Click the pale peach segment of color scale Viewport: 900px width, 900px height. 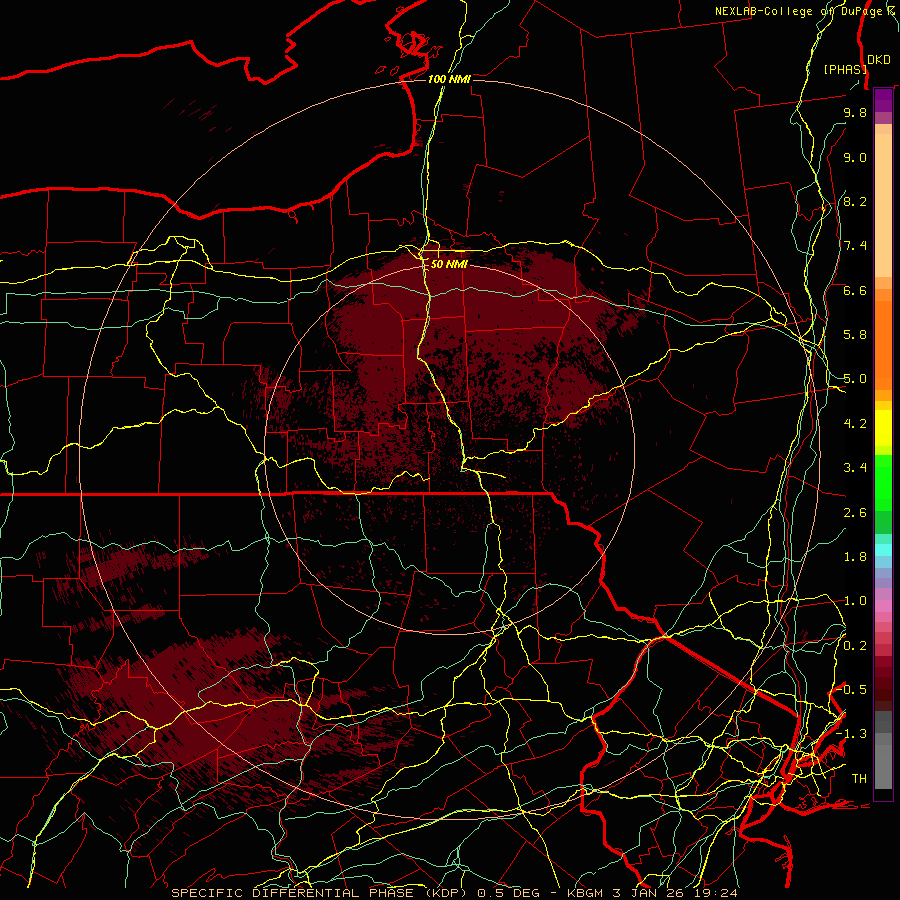pyautogui.click(x=883, y=205)
